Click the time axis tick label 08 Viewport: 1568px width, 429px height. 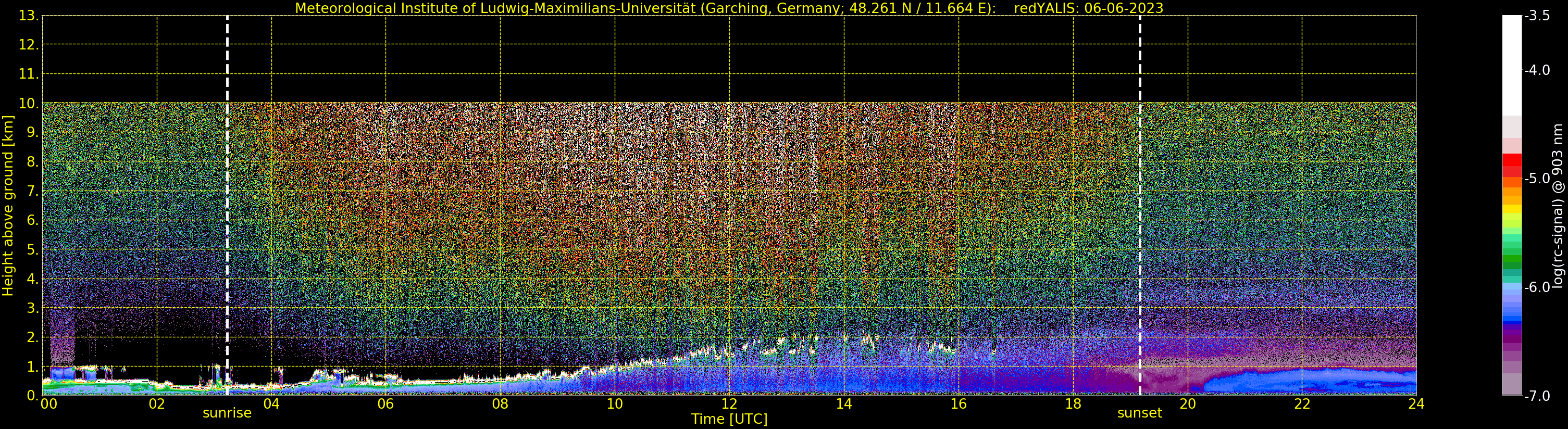(500, 404)
